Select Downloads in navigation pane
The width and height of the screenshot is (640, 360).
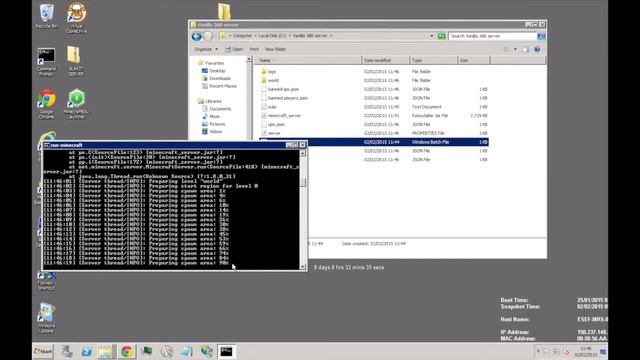pyautogui.click(x=216, y=78)
